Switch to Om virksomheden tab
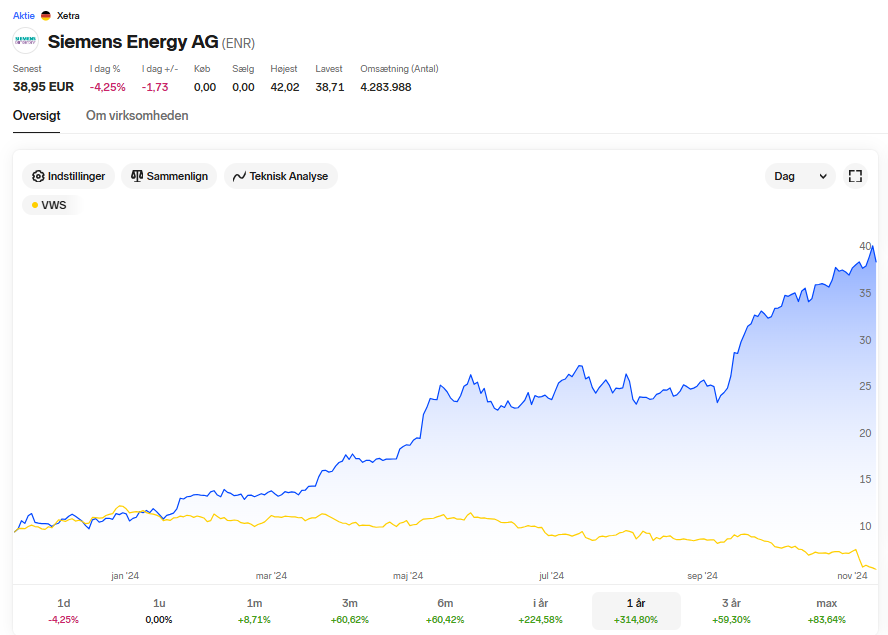888x635 pixels. coord(137,116)
